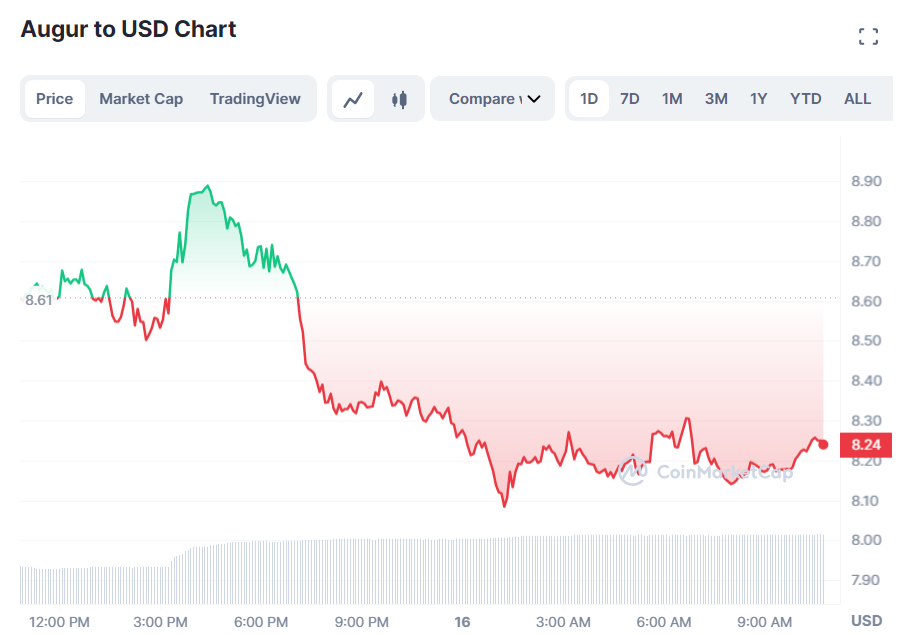The height and width of the screenshot is (635, 913).
Task: Open the TradingView tab
Action: click(x=254, y=98)
